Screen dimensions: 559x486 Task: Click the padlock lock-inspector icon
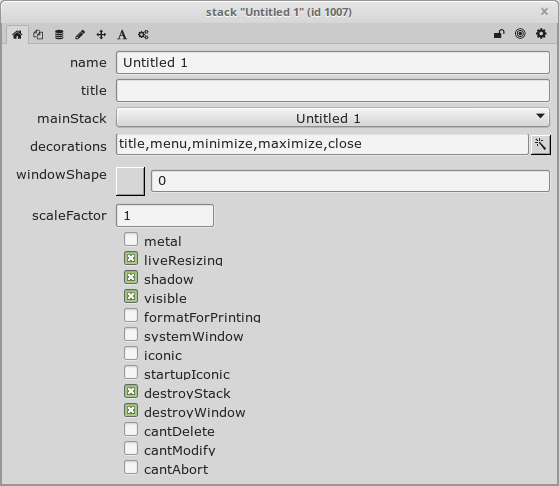coord(499,34)
